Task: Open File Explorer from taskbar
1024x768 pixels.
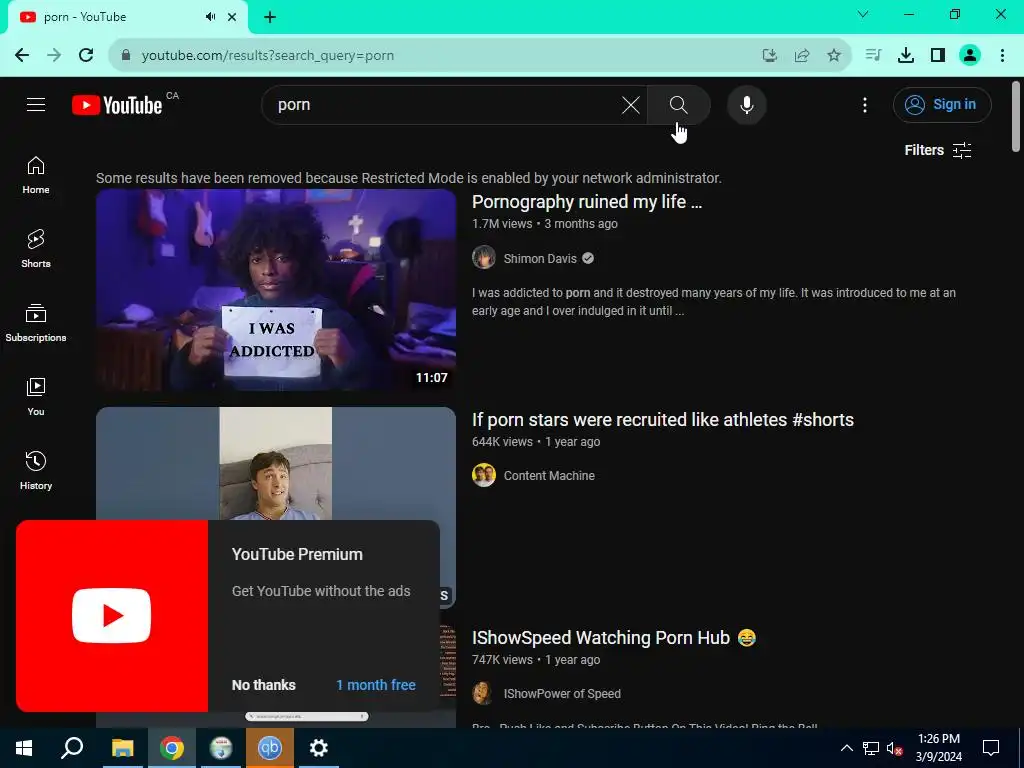Action: point(122,748)
